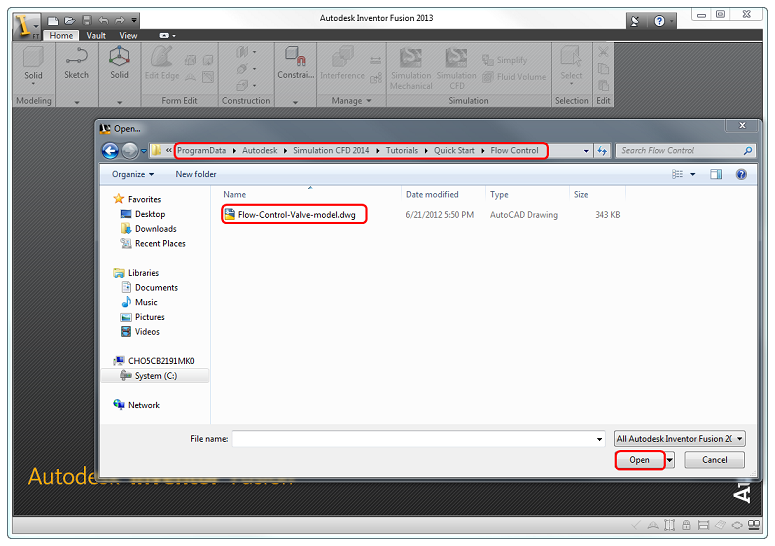Toggle the preview pane icon
The height and width of the screenshot is (546, 775).
click(716, 174)
